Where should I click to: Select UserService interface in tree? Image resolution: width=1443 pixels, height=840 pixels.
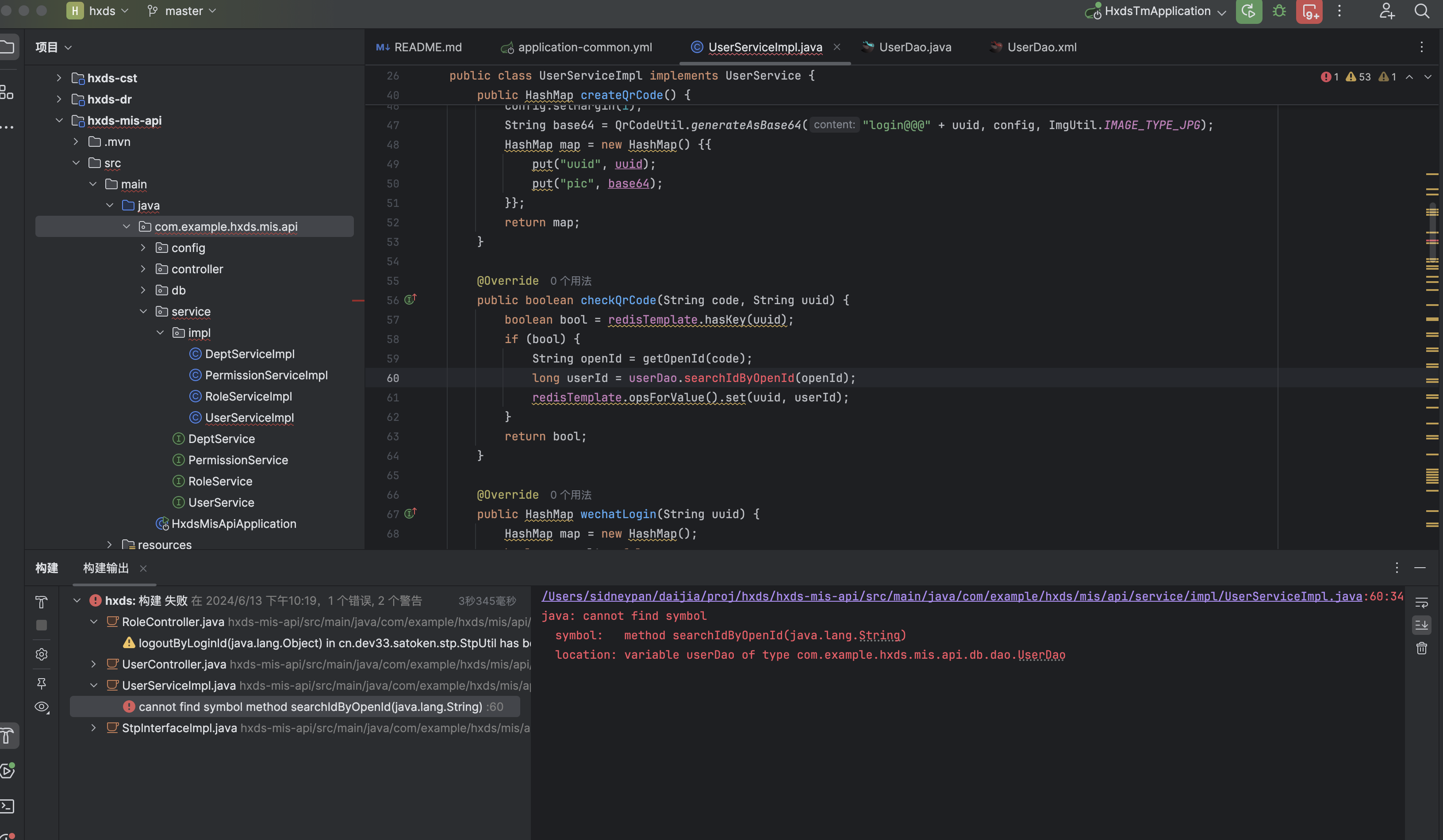(220, 502)
